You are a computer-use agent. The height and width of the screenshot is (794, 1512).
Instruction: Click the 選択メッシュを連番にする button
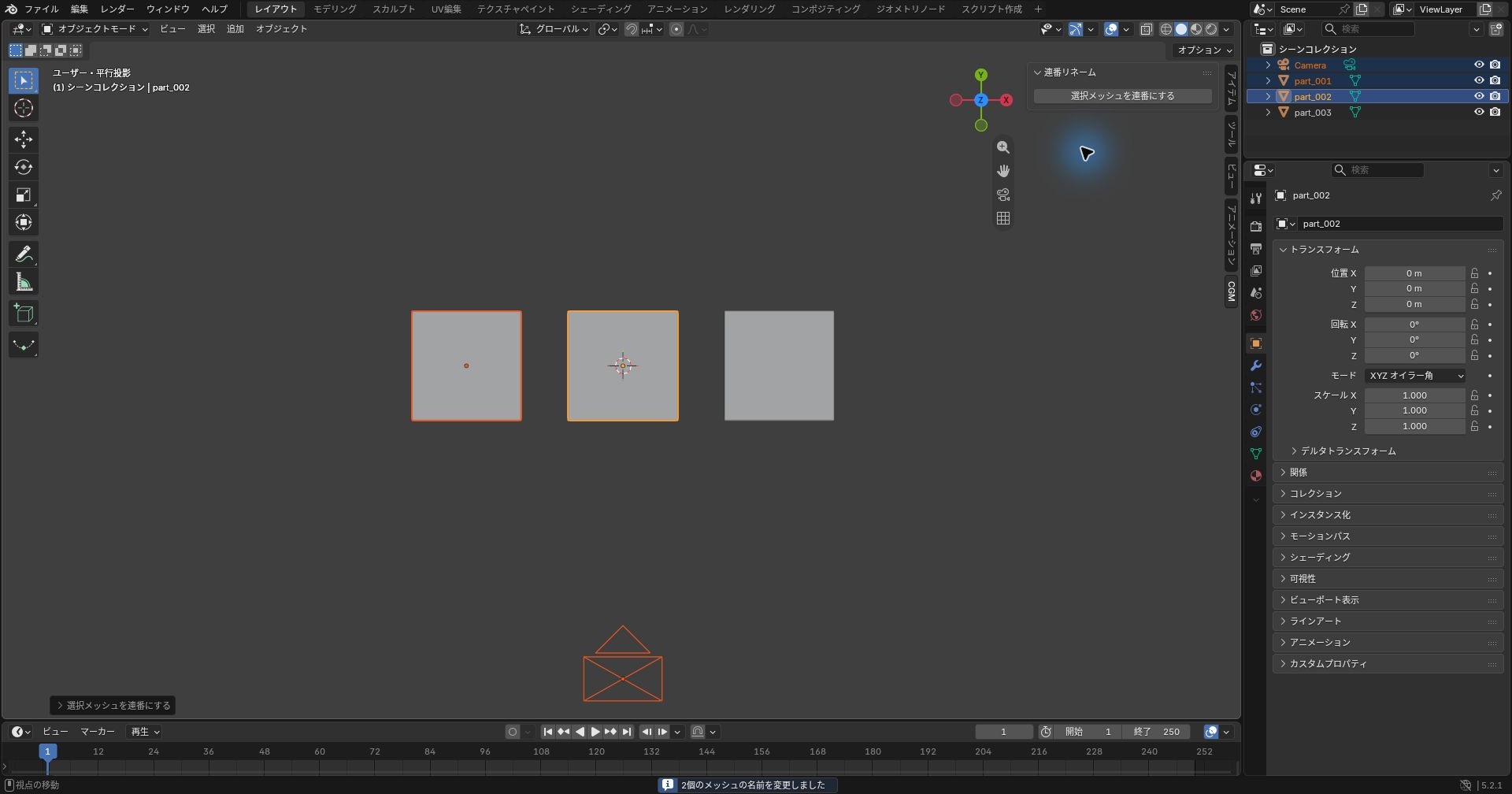pyautogui.click(x=1122, y=96)
